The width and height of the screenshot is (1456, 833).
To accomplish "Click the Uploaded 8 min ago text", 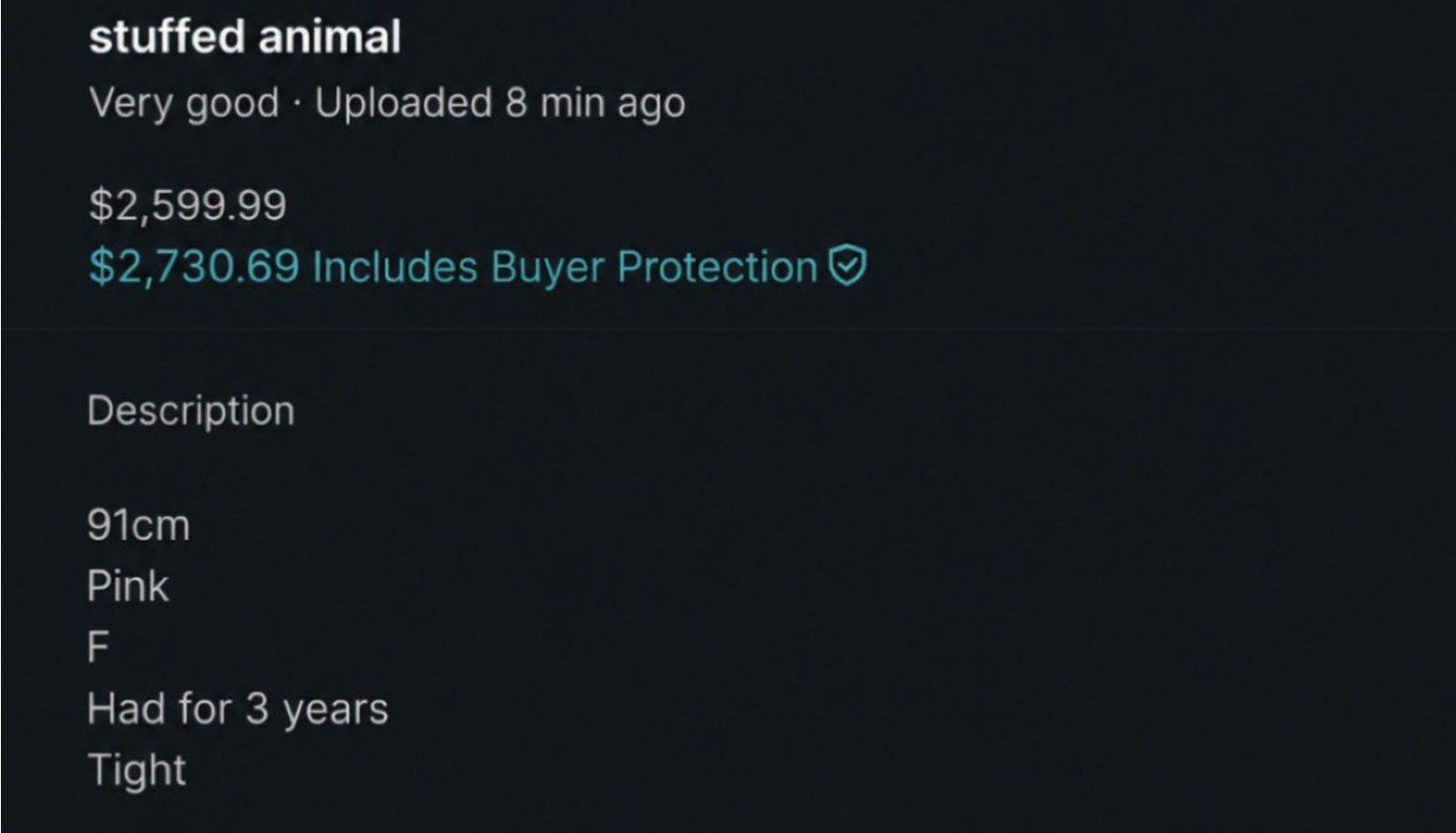I will point(500,103).
